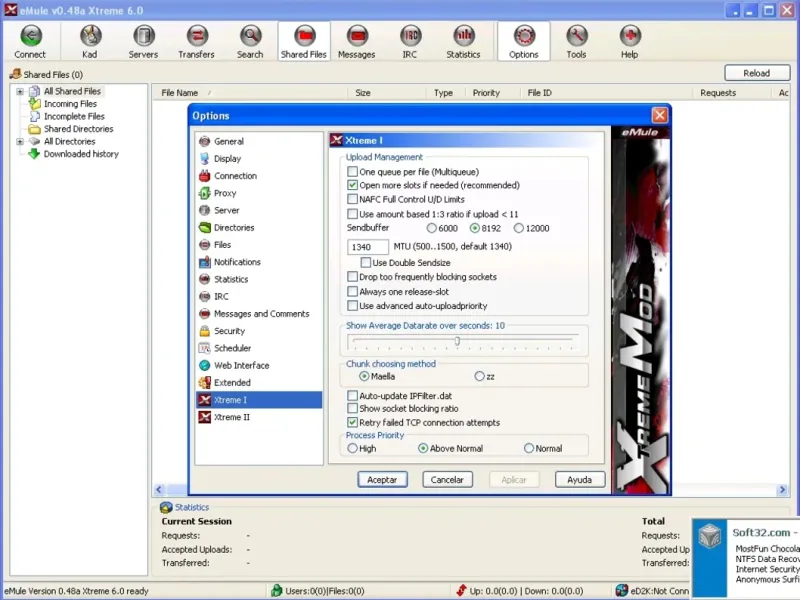Viewport: 800px width, 600px height.
Task: Close the Options dialog
Action: 660,115
